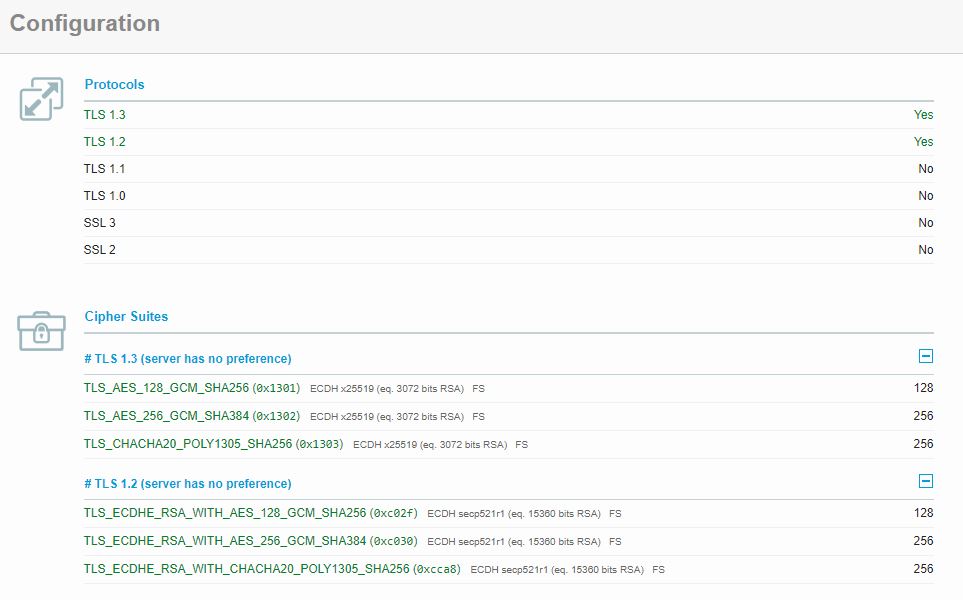The image size is (963, 600).
Task: Click the Configuration page title
Action: tap(85, 23)
